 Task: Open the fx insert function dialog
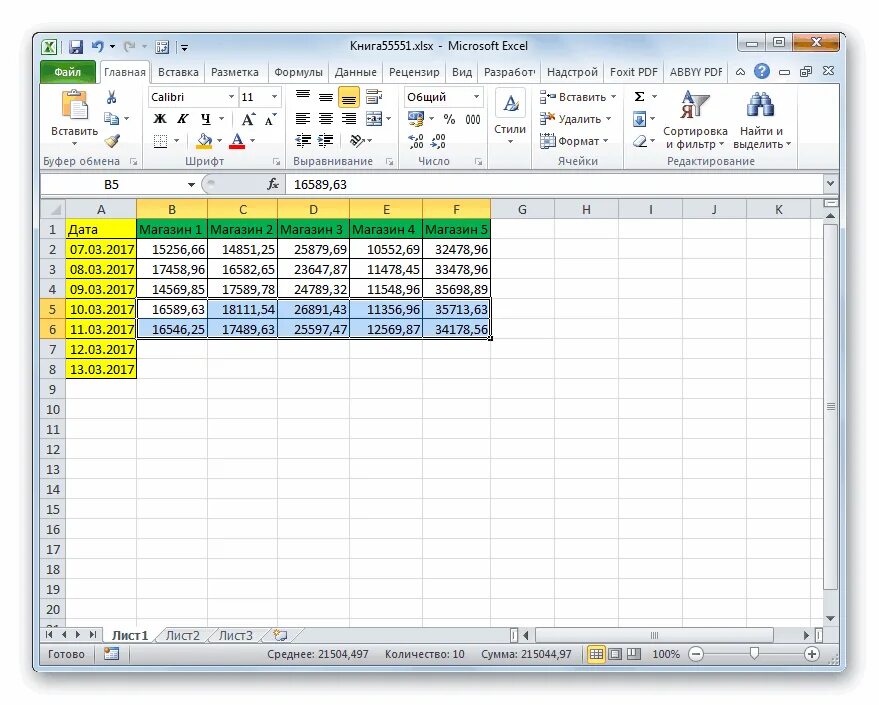pos(273,184)
